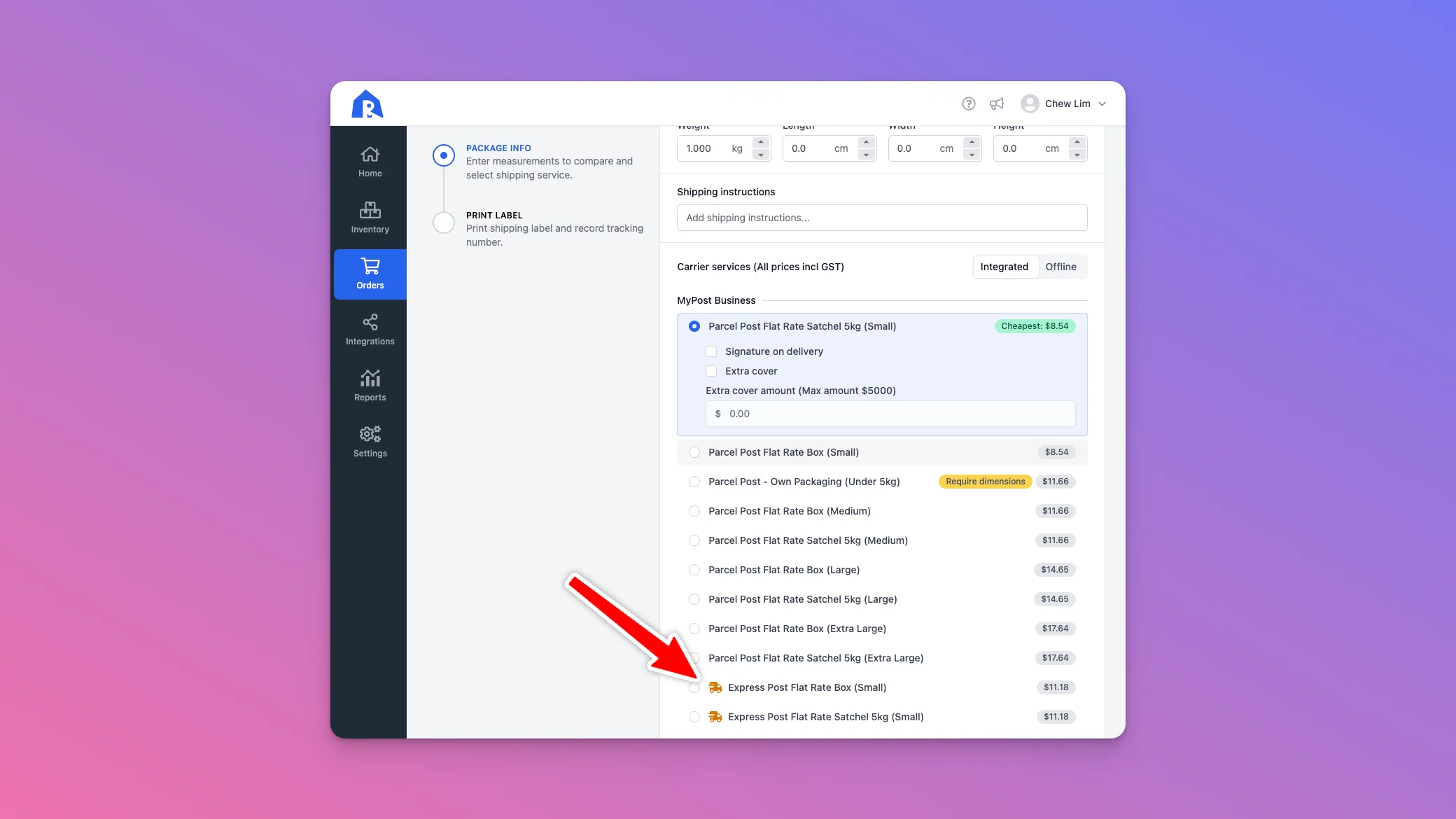1456x819 pixels.
Task: Decrease the height with down stepper
Action: coord(1077,155)
